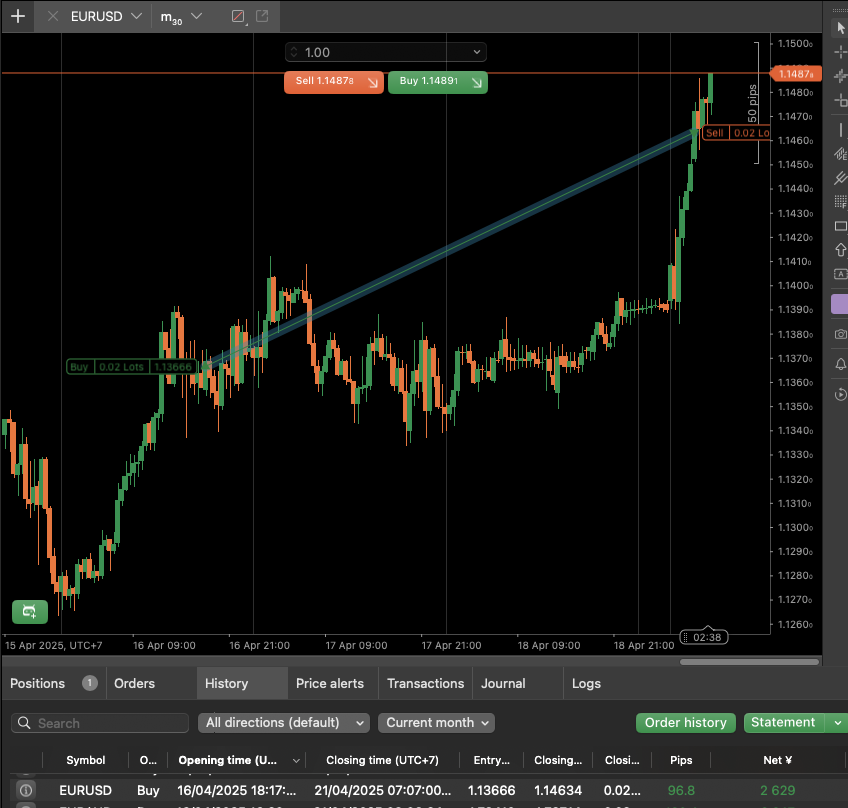Select the 16/04/2025 18:17 opening time cell
Image resolution: width=848 pixels, height=808 pixels.
coord(237,791)
